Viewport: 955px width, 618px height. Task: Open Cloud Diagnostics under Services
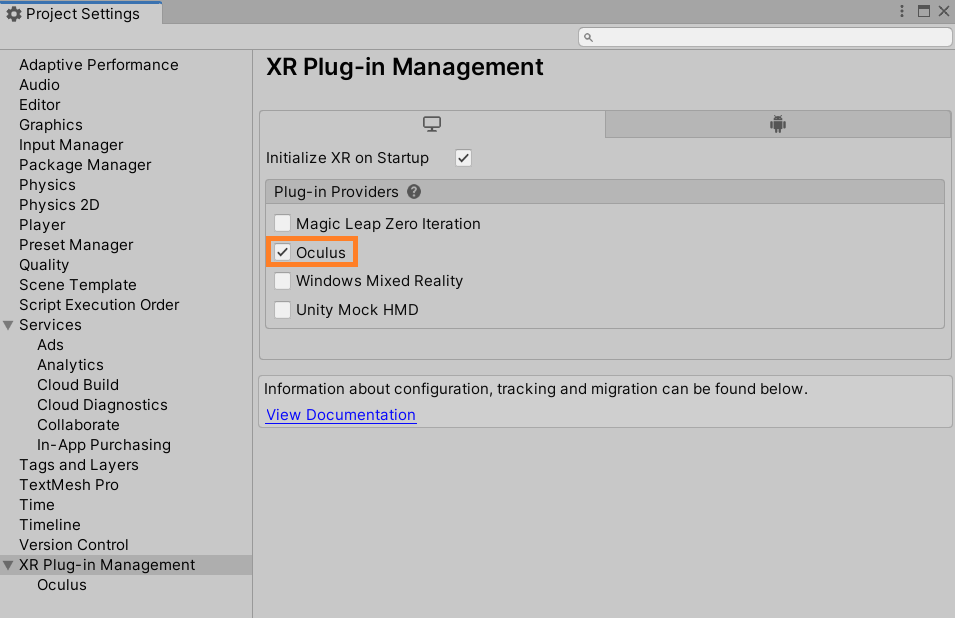coord(102,405)
